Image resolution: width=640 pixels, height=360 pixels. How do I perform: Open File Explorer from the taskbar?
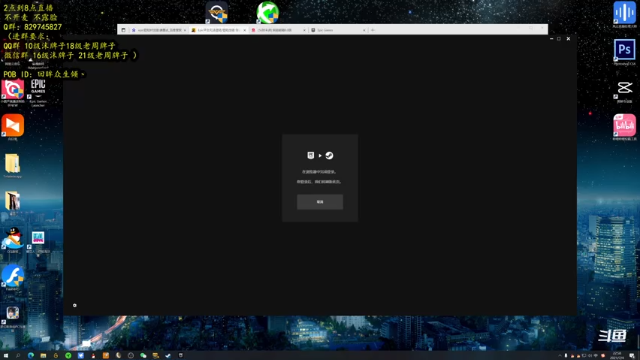pos(43,356)
